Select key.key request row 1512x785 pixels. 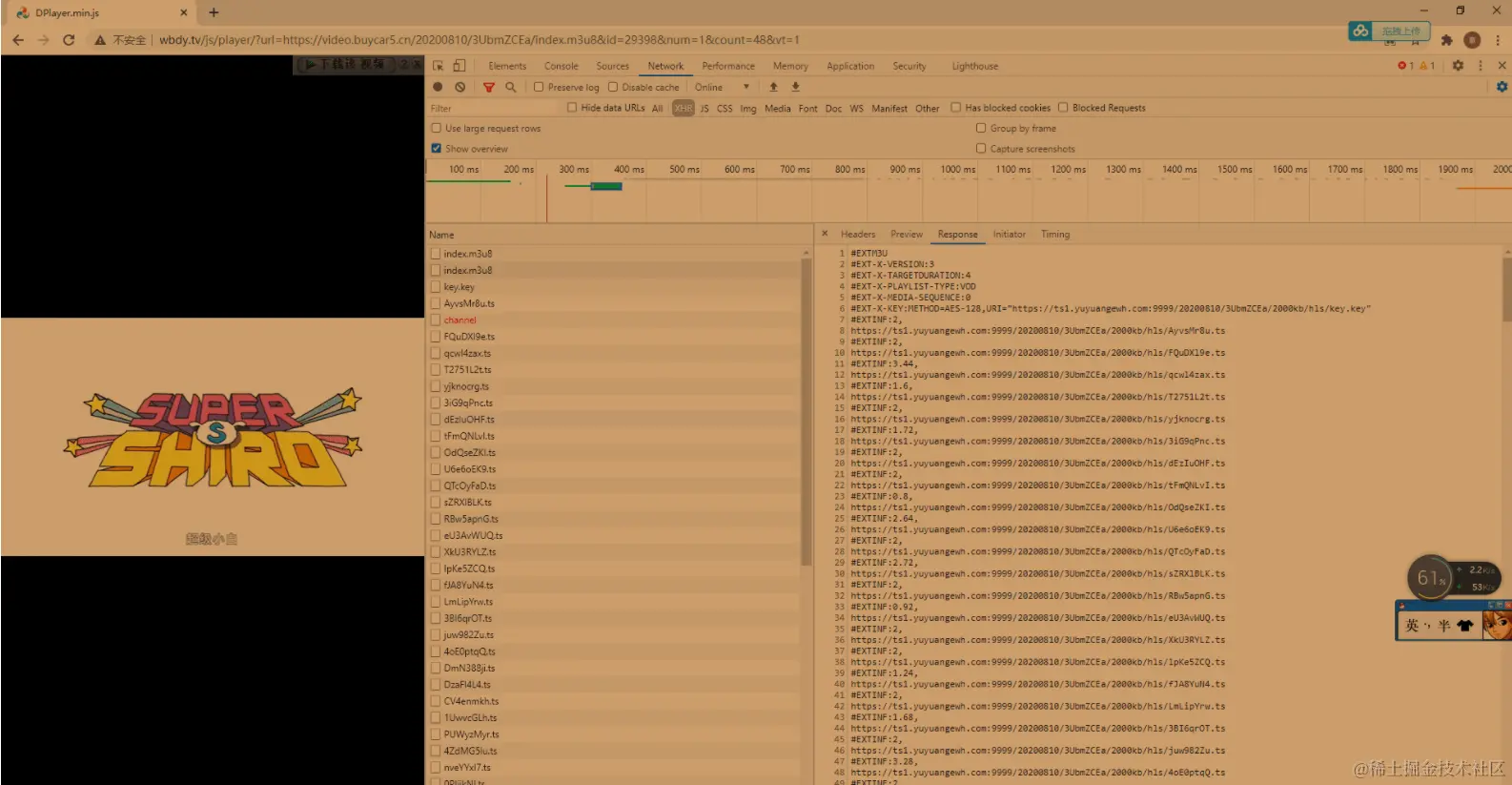[616, 287]
